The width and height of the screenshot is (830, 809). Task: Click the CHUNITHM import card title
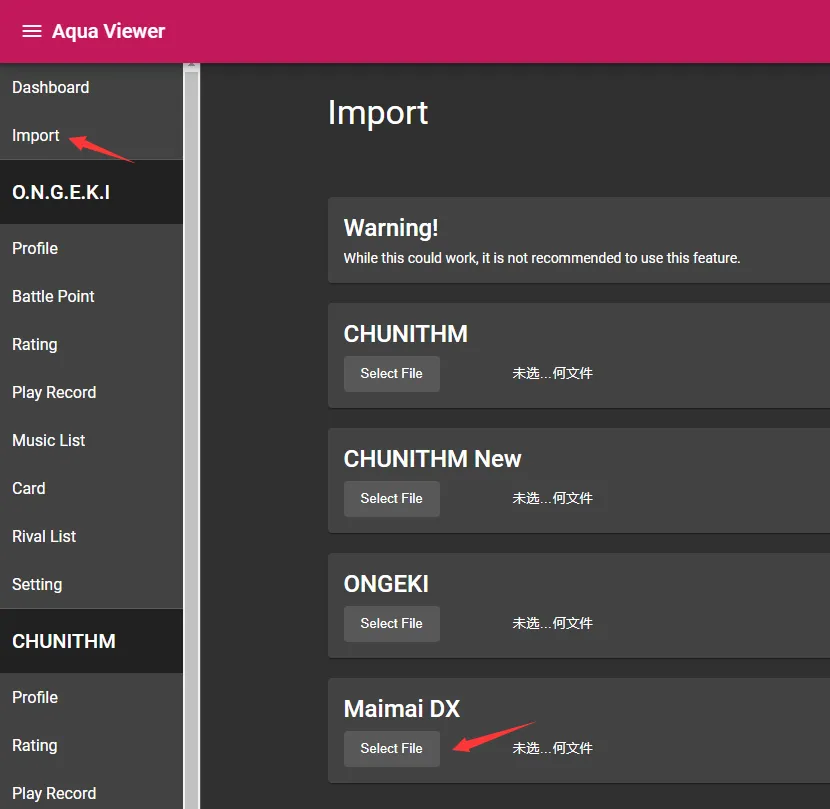tap(406, 334)
